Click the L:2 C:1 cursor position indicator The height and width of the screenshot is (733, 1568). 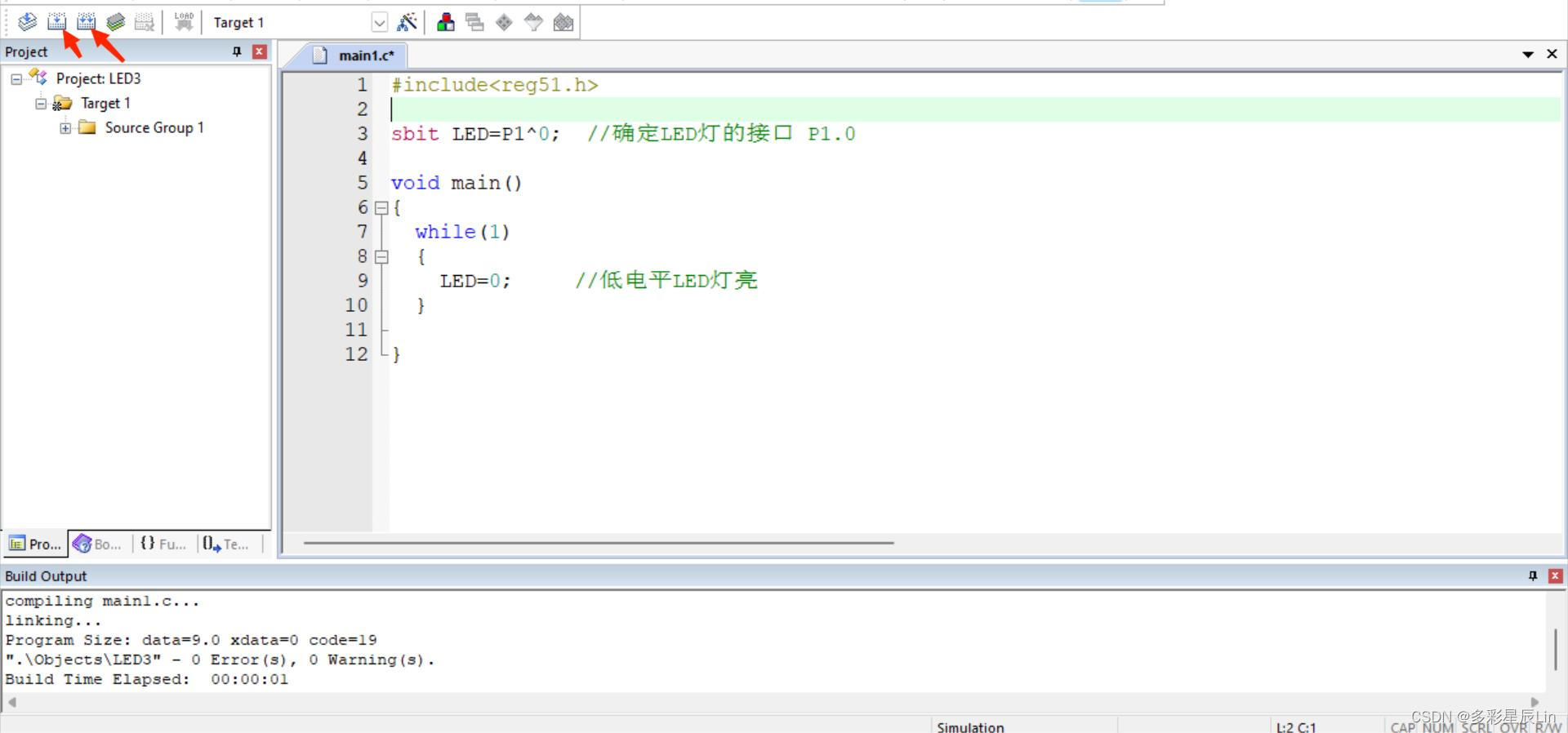(1296, 726)
